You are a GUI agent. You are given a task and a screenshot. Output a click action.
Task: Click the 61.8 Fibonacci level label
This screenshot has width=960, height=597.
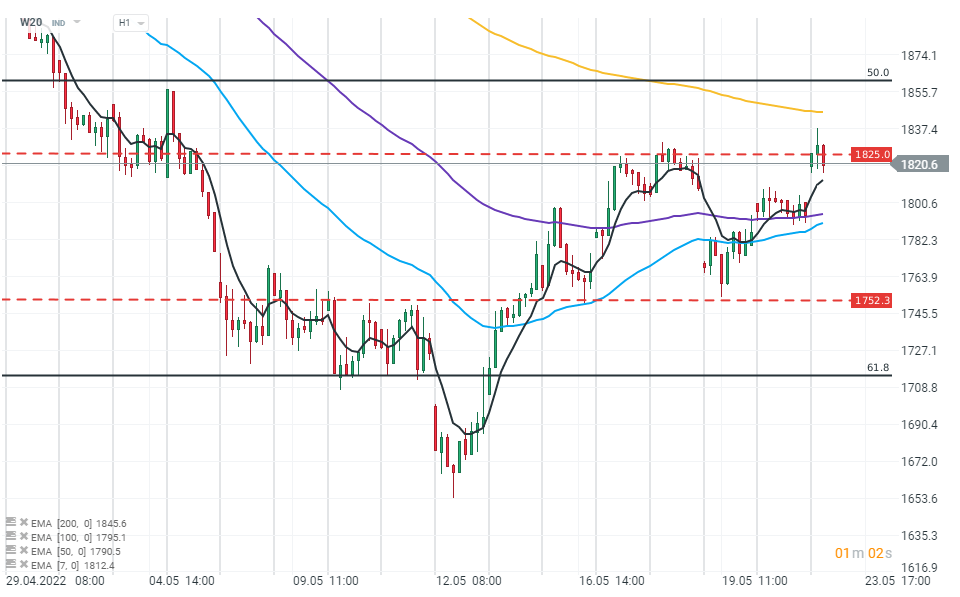pos(877,368)
